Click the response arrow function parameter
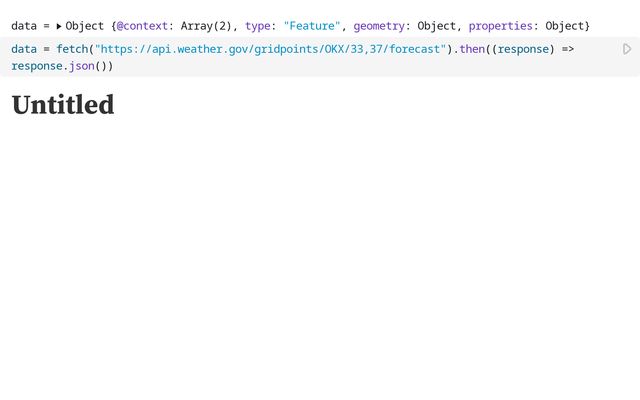This screenshot has width=640, height=400. click(526, 49)
